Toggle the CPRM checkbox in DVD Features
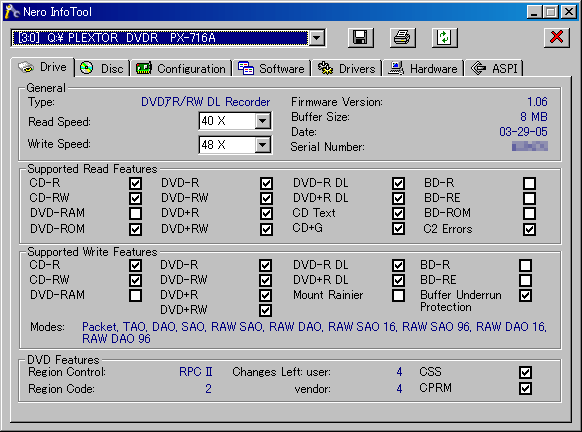This screenshot has width=582, height=432. pyautogui.click(x=526, y=389)
